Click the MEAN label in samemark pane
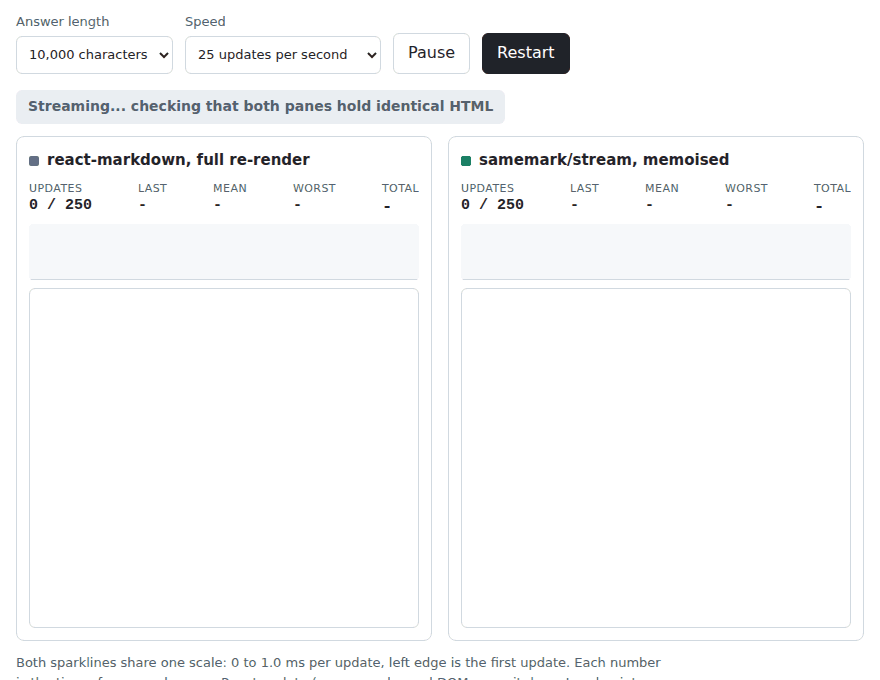 662,188
